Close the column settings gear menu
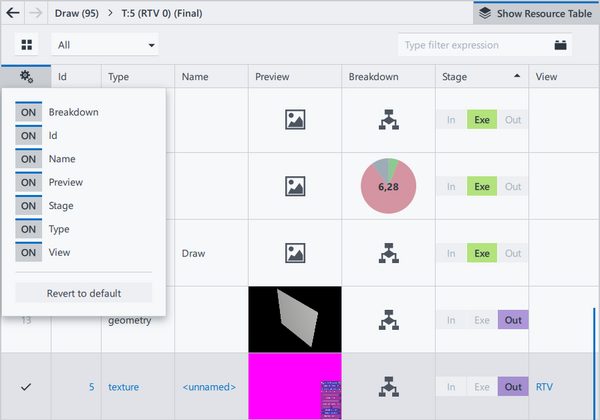600x420 pixels. [x=26, y=77]
